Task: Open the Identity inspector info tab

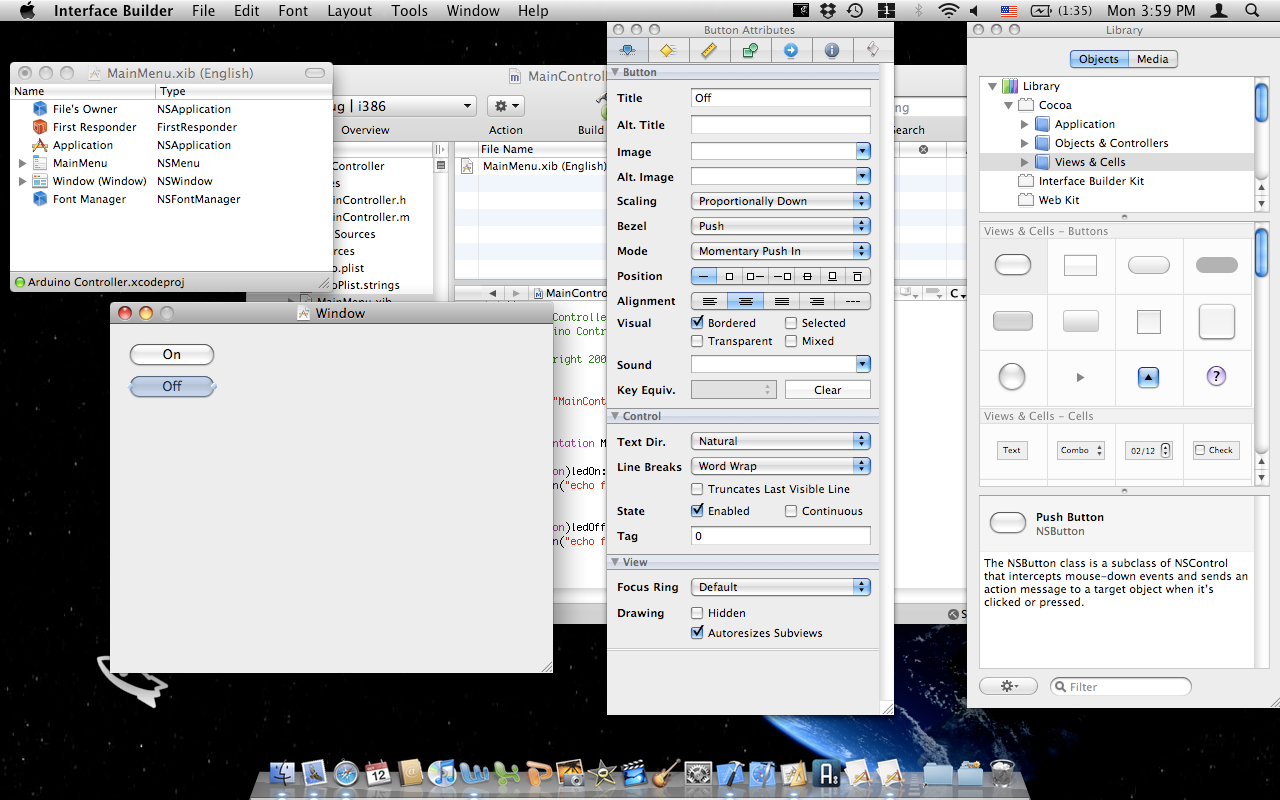Action: click(832, 50)
